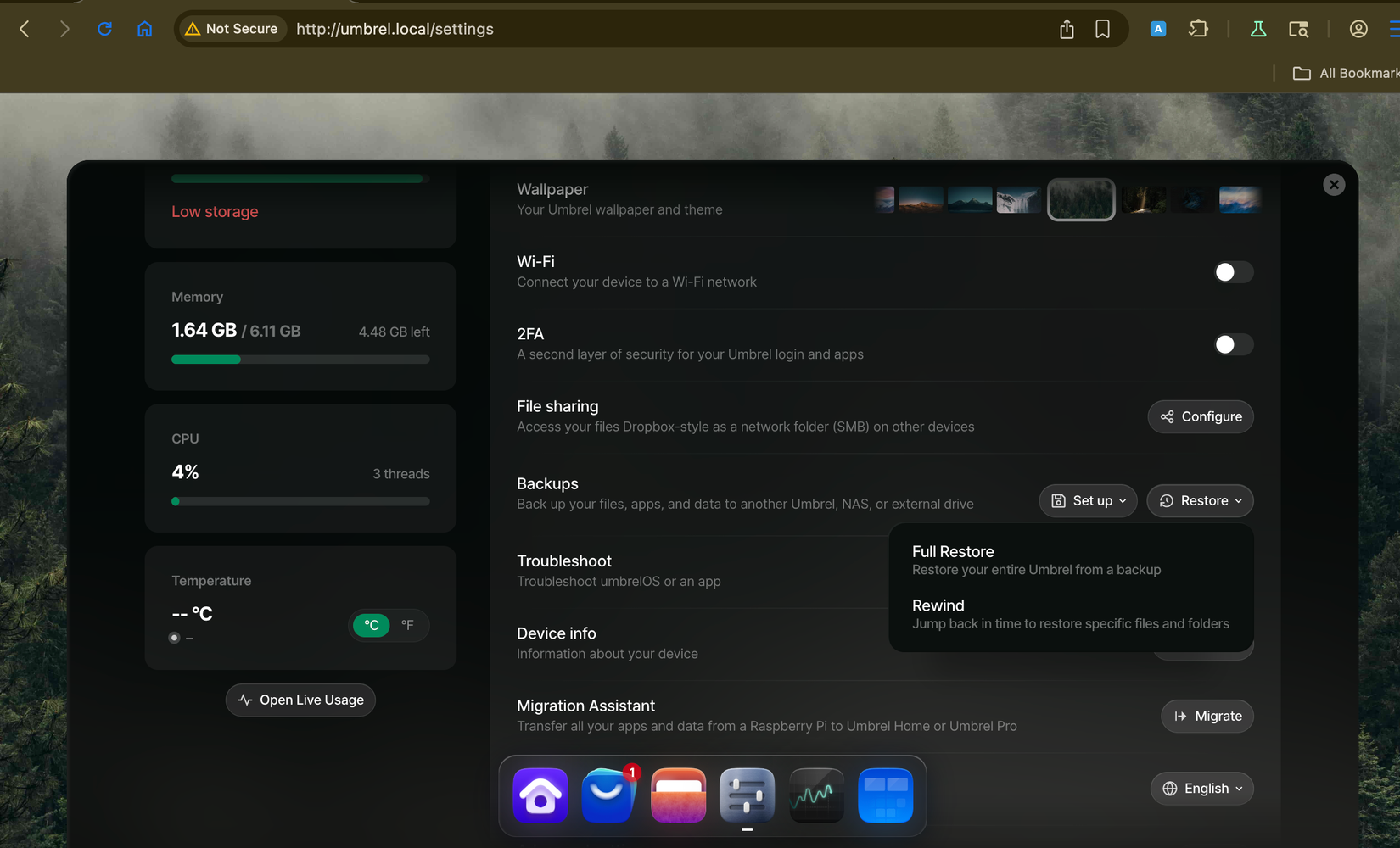The image size is (1400, 848).
Task: Open the Umbrel Home dock icon
Action: pos(540,795)
